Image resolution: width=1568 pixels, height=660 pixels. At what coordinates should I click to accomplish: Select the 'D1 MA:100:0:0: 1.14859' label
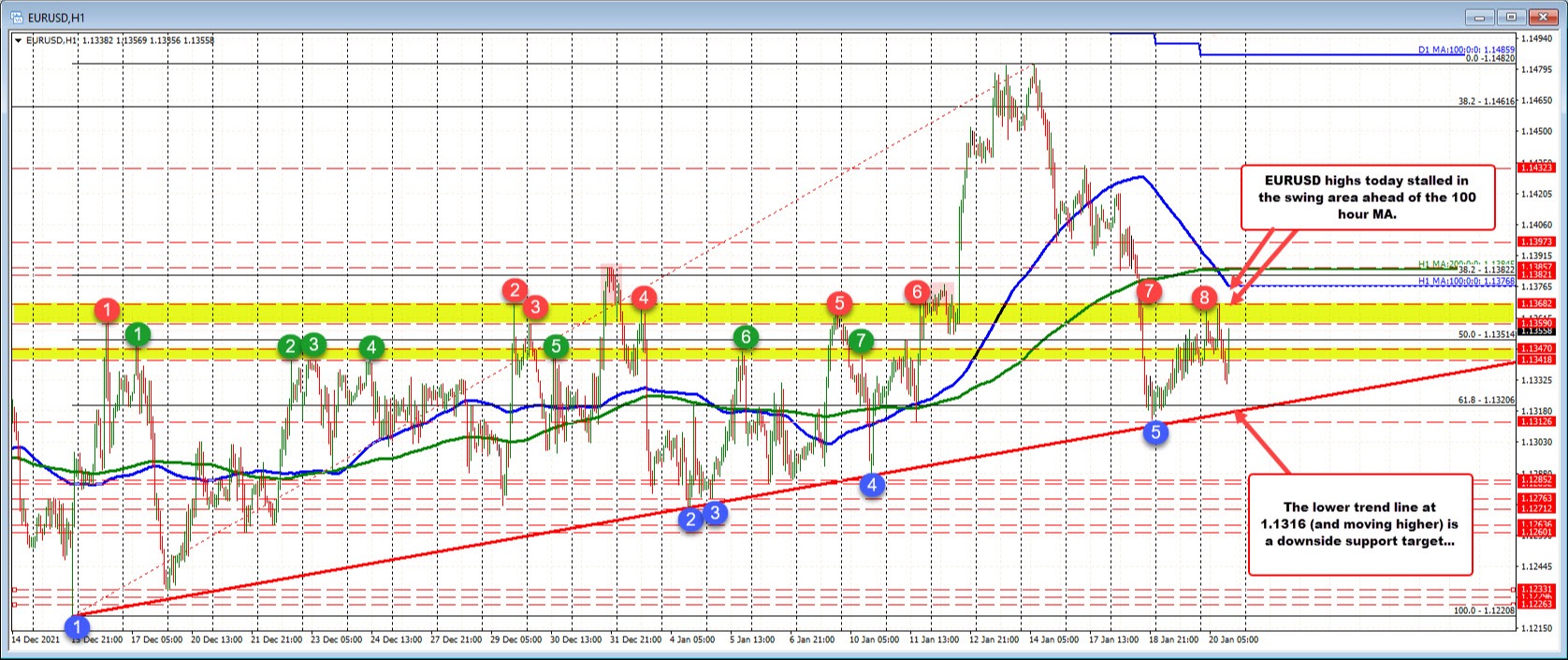click(x=1466, y=50)
